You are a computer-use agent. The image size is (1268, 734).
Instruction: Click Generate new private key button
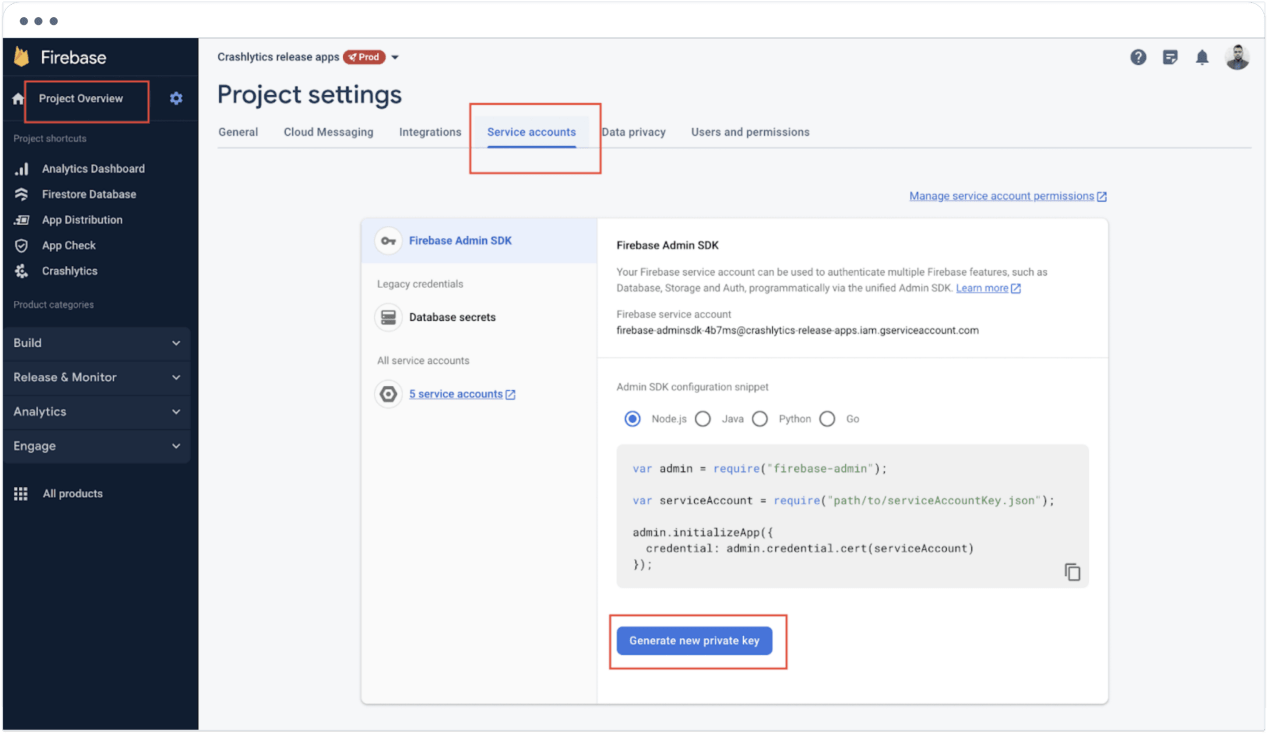point(694,641)
